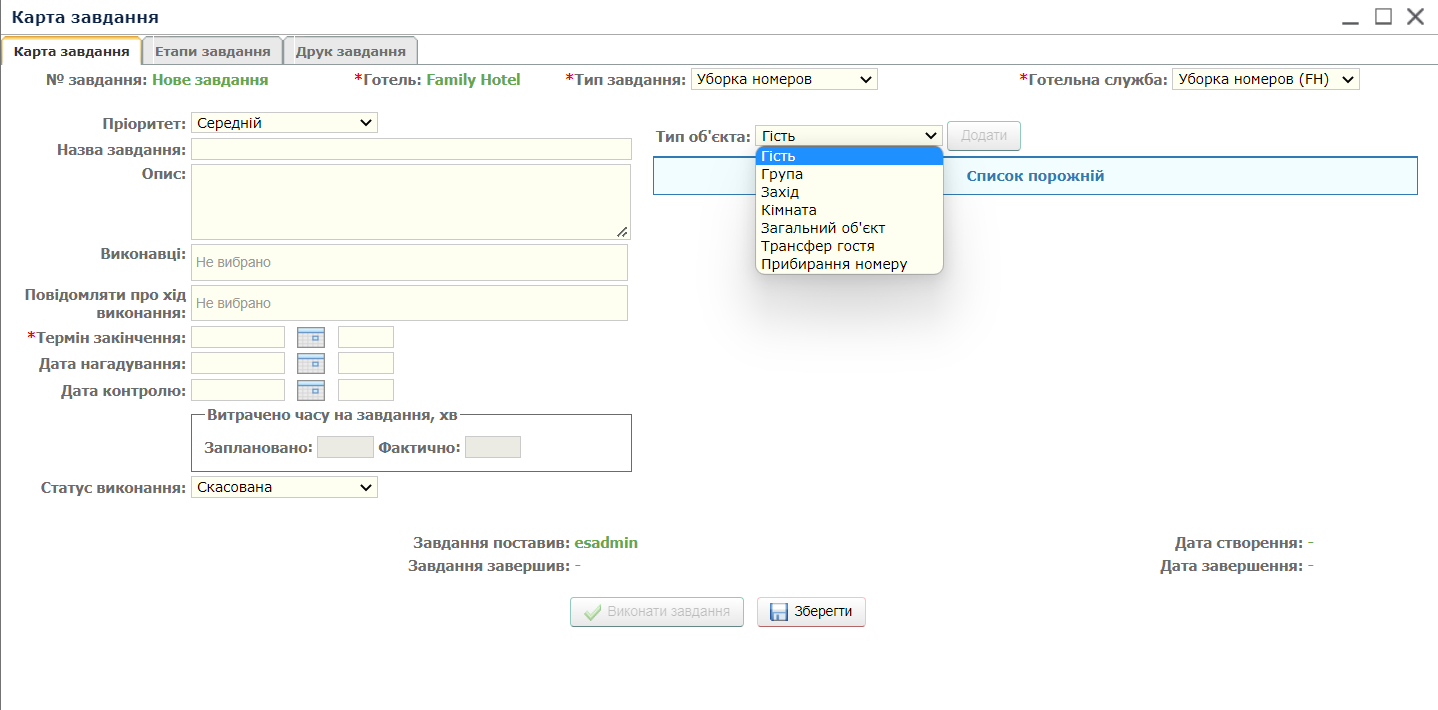Click into the Опис text area
The width and height of the screenshot is (1438, 710).
[x=410, y=202]
